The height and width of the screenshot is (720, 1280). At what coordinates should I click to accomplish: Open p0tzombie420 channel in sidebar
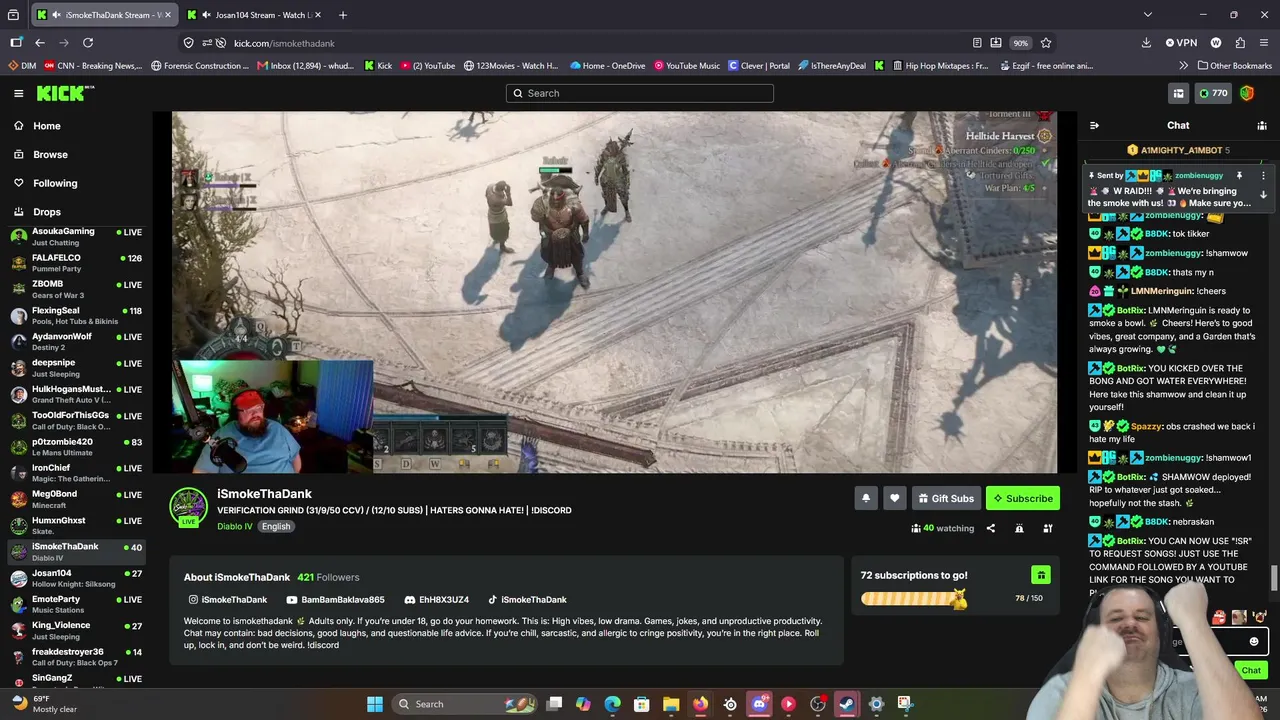pyautogui.click(x=76, y=447)
